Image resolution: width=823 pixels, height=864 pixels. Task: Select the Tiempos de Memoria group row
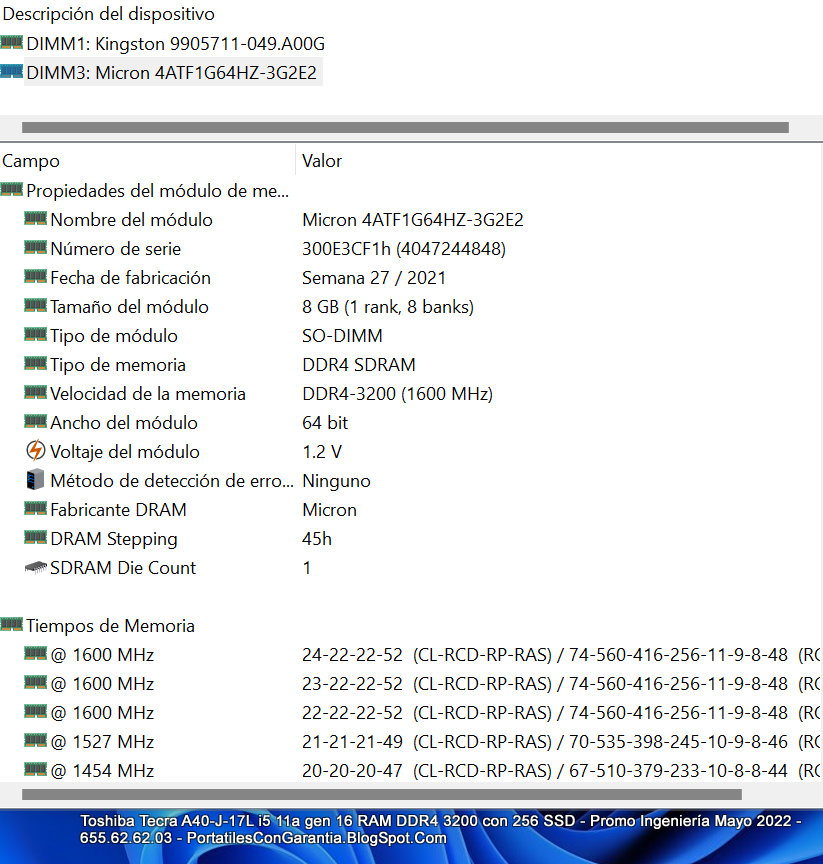tap(110, 626)
